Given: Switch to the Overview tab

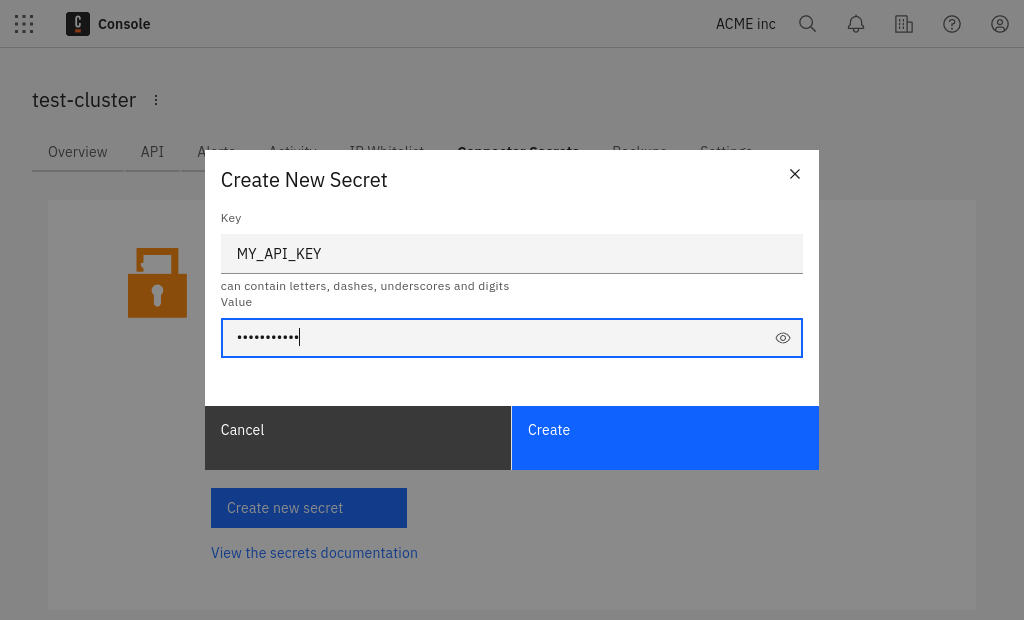Looking at the screenshot, I should [77, 152].
